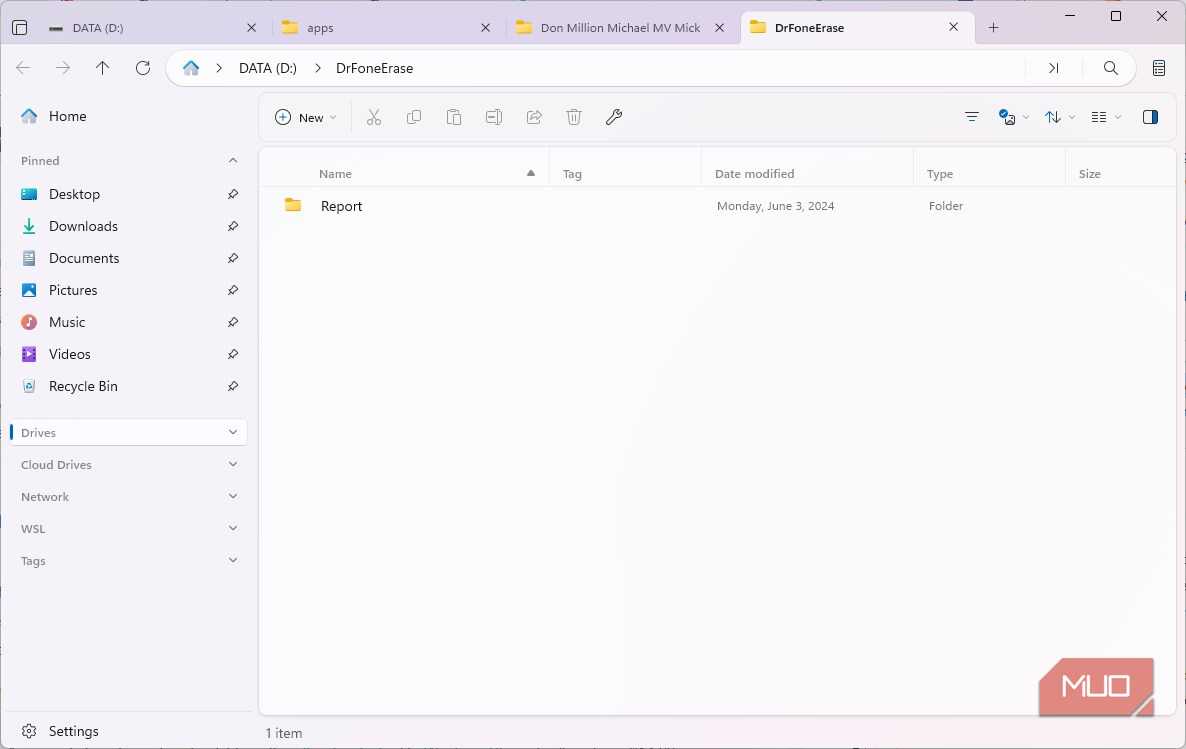1186x749 pixels.
Task: Expand the chevron before DrFoneErase in the path
Action: pyautogui.click(x=318, y=68)
